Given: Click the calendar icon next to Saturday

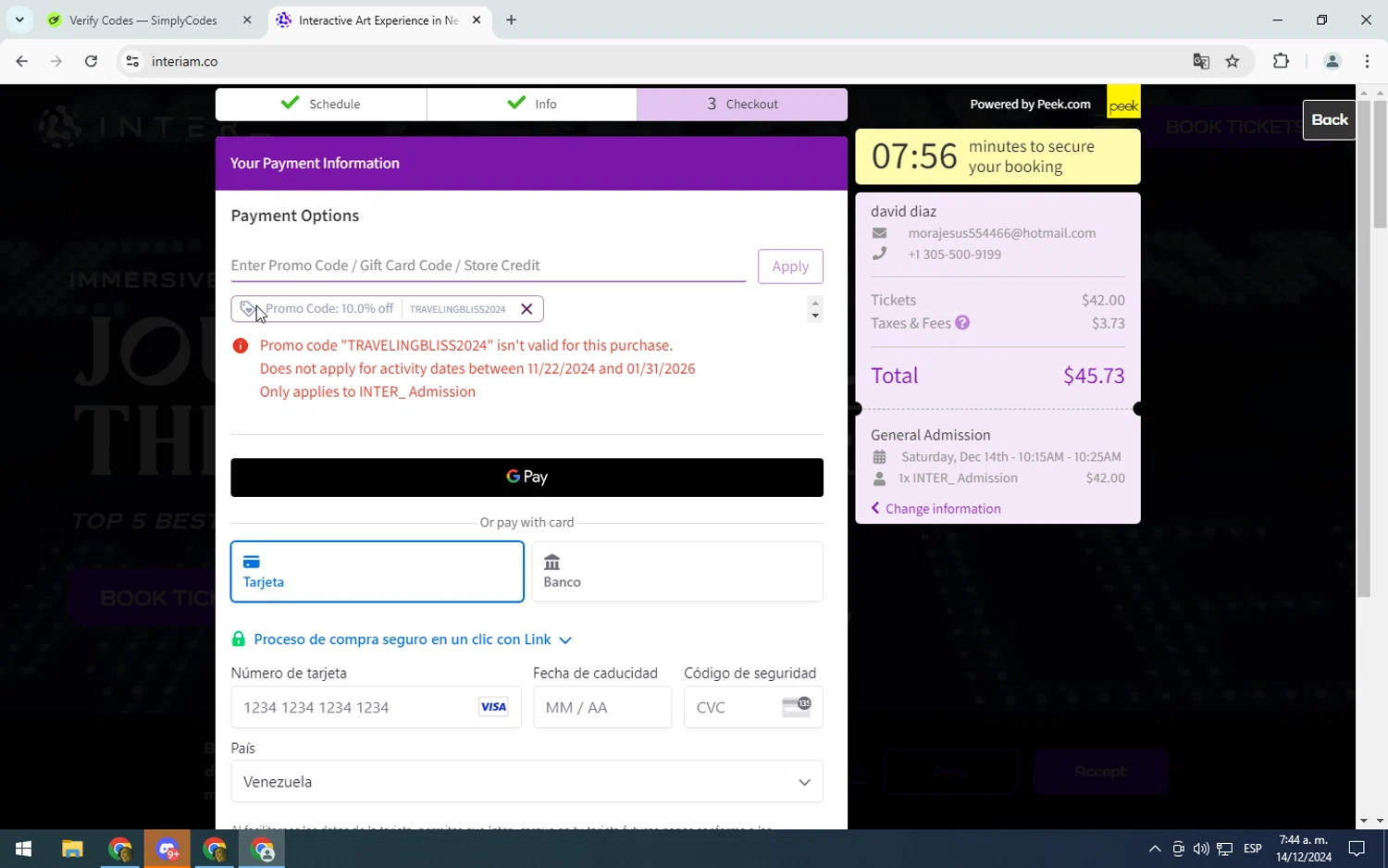Looking at the screenshot, I should [x=879, y=457].
